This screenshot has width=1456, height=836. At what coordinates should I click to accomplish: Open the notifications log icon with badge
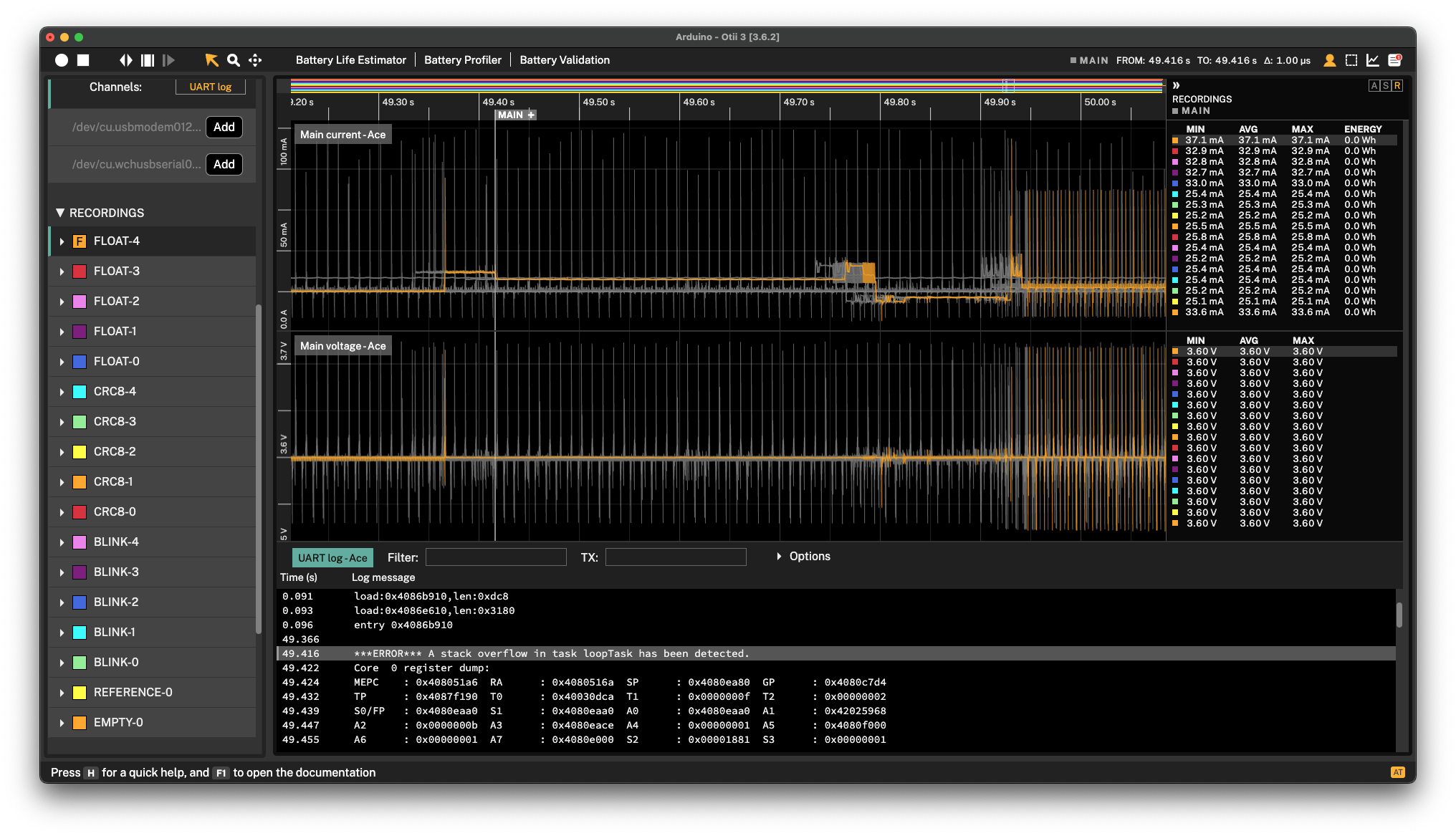1395,60
